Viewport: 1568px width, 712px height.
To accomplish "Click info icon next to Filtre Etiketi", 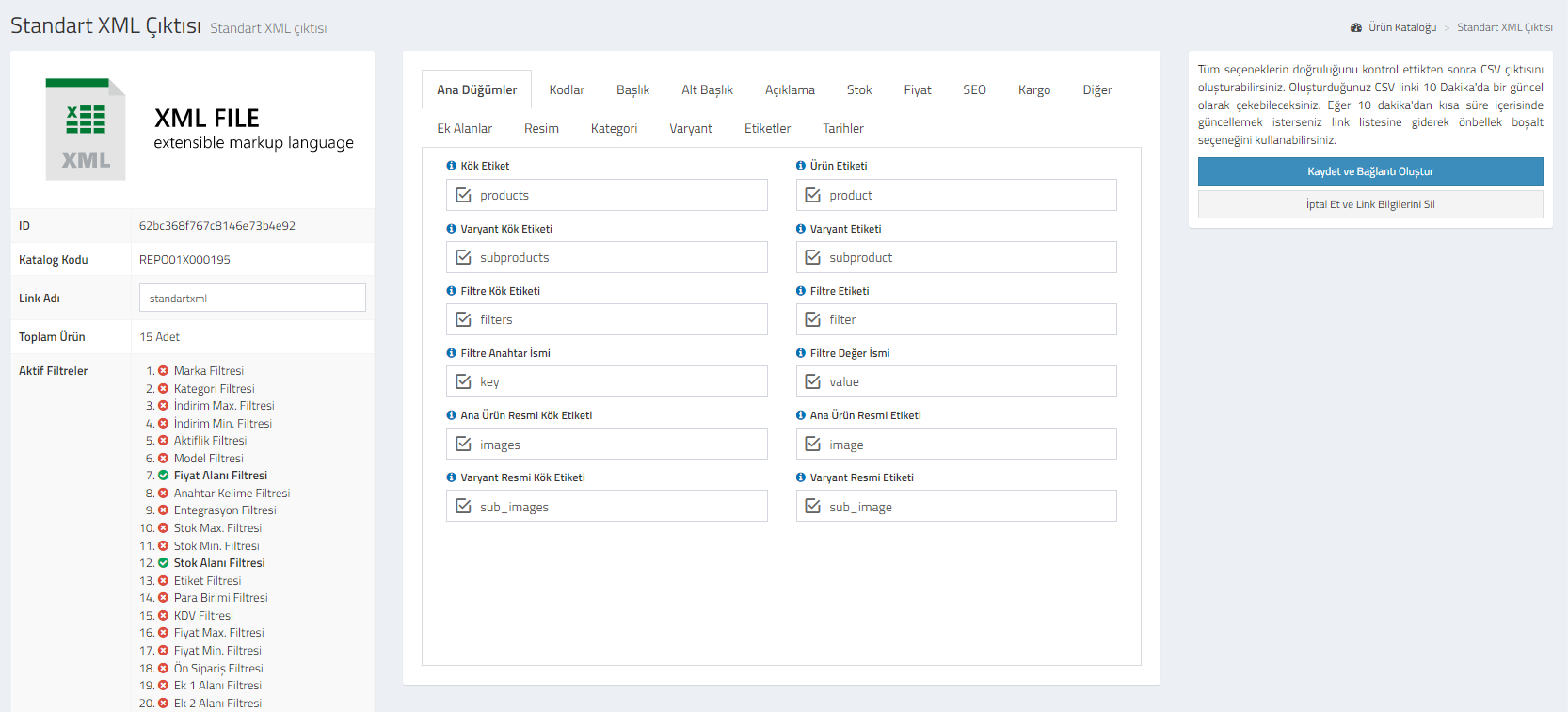I will click(x=801, y=291).
